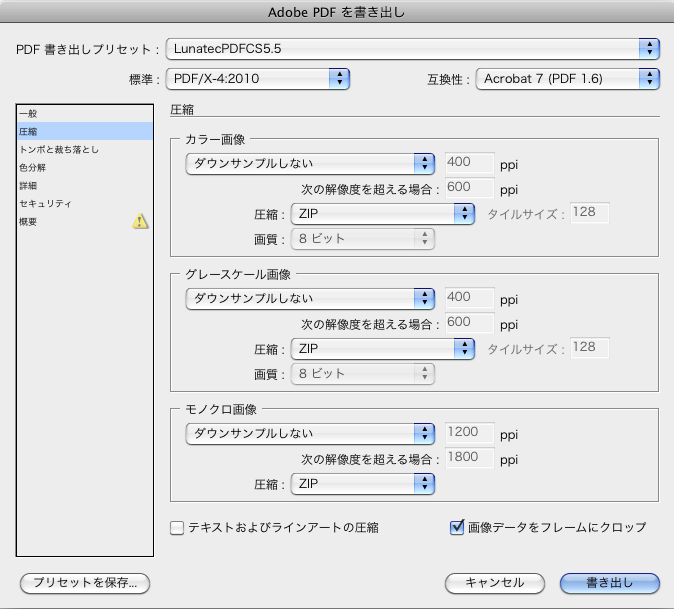Open モノクロ画像 圧縮 ZIP dropdown
Screen dimensions: 674x609
pyautogui.click(x=363, y=484)
